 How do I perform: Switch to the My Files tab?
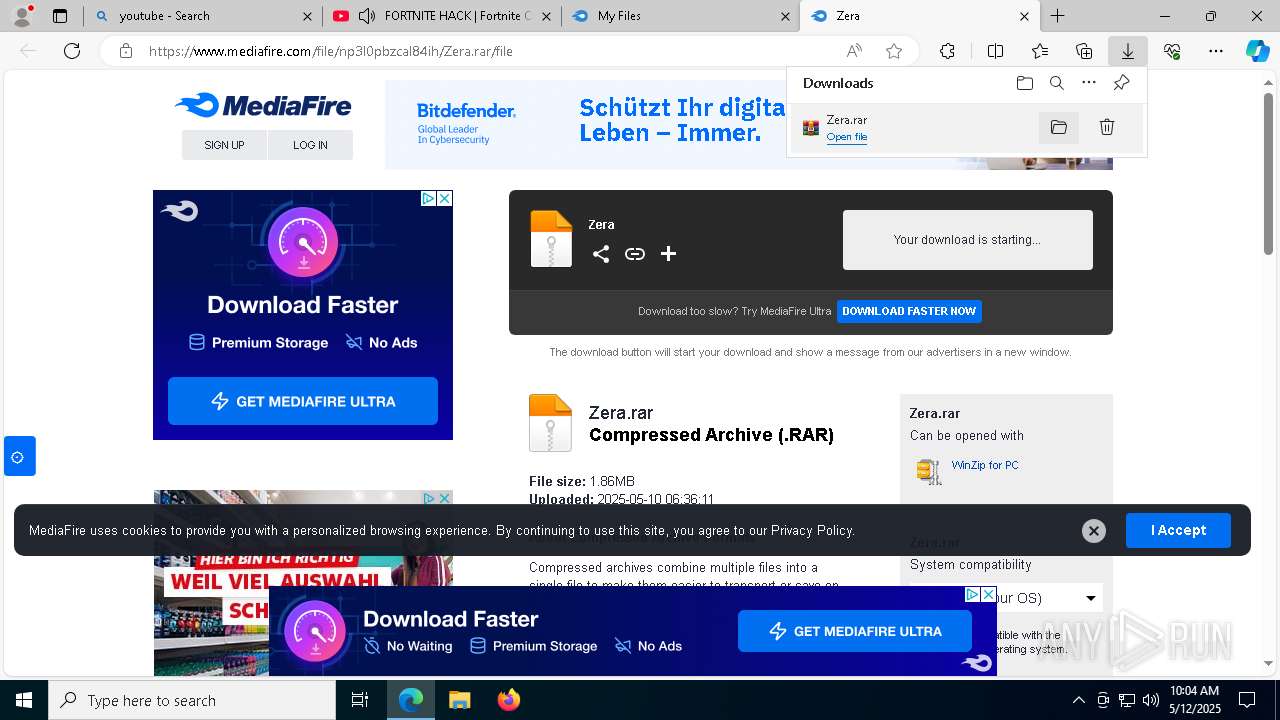pyautogui.click(x=680, y=16)
